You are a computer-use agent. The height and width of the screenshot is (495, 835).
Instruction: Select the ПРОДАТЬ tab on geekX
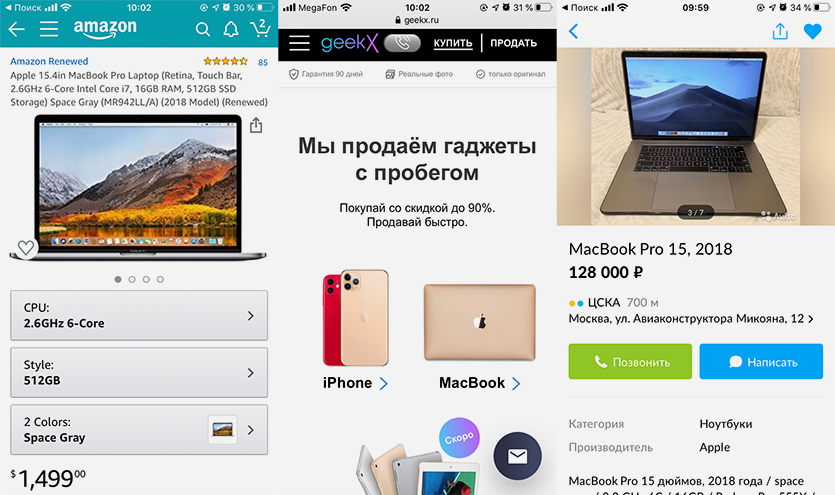click(x=513, y=43)
